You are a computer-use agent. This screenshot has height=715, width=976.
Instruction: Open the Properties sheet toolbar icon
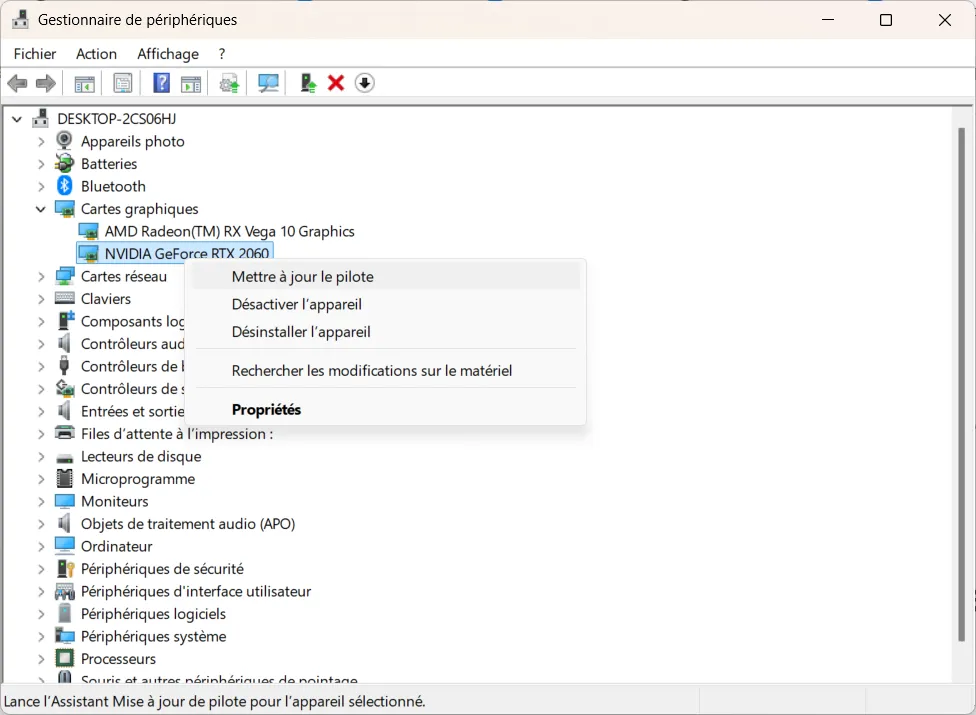pos(123,83)
